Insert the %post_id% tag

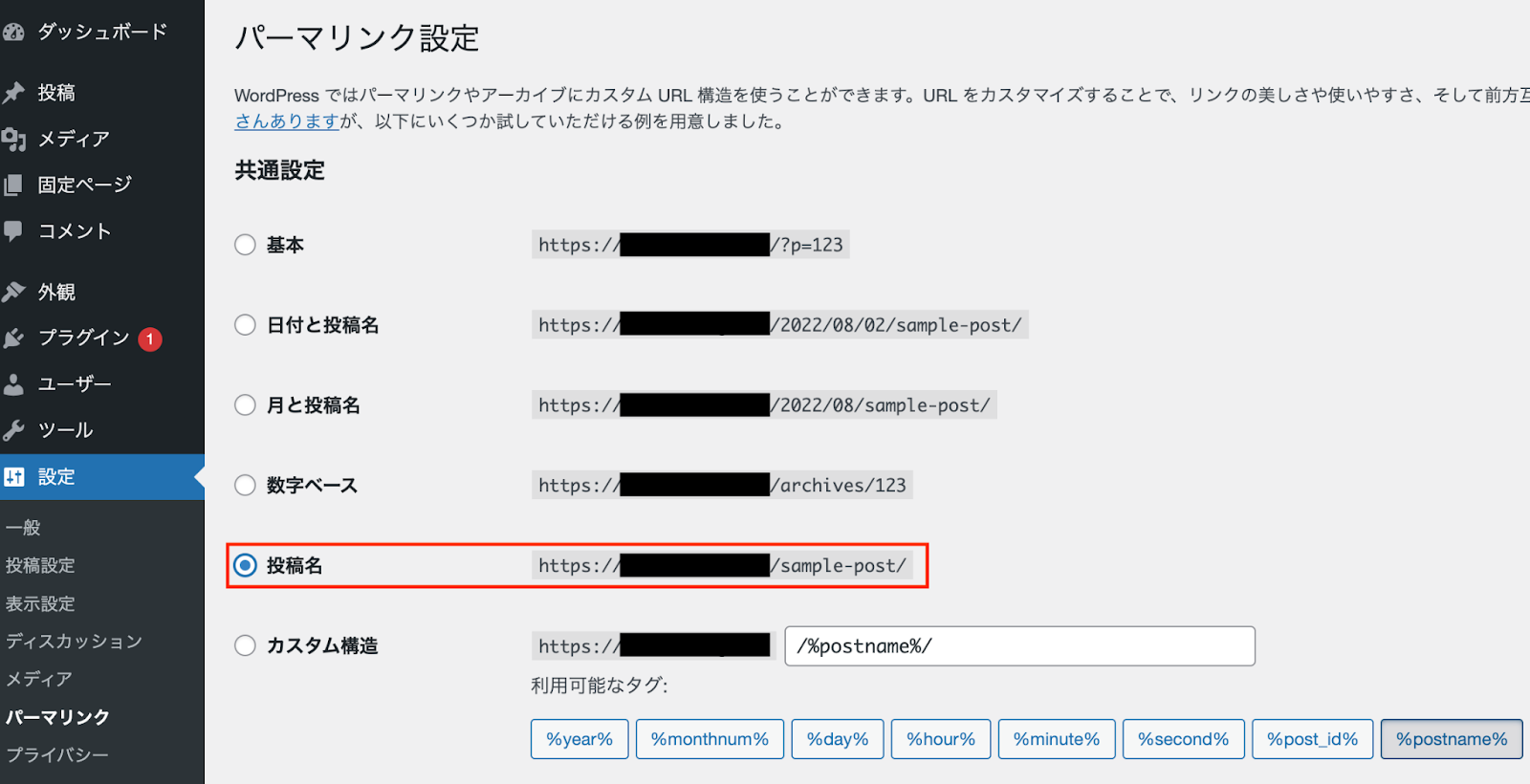point(1313,739)
